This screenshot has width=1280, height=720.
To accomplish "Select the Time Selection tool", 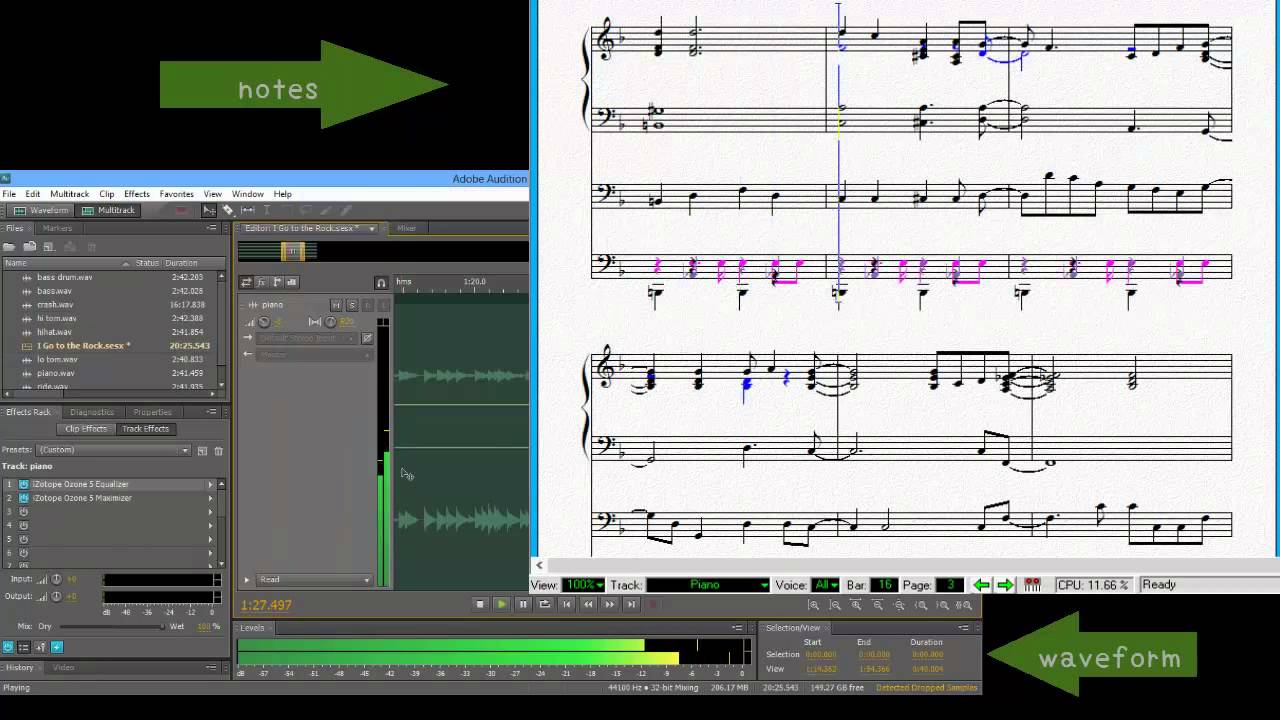I will coord(267,210).
